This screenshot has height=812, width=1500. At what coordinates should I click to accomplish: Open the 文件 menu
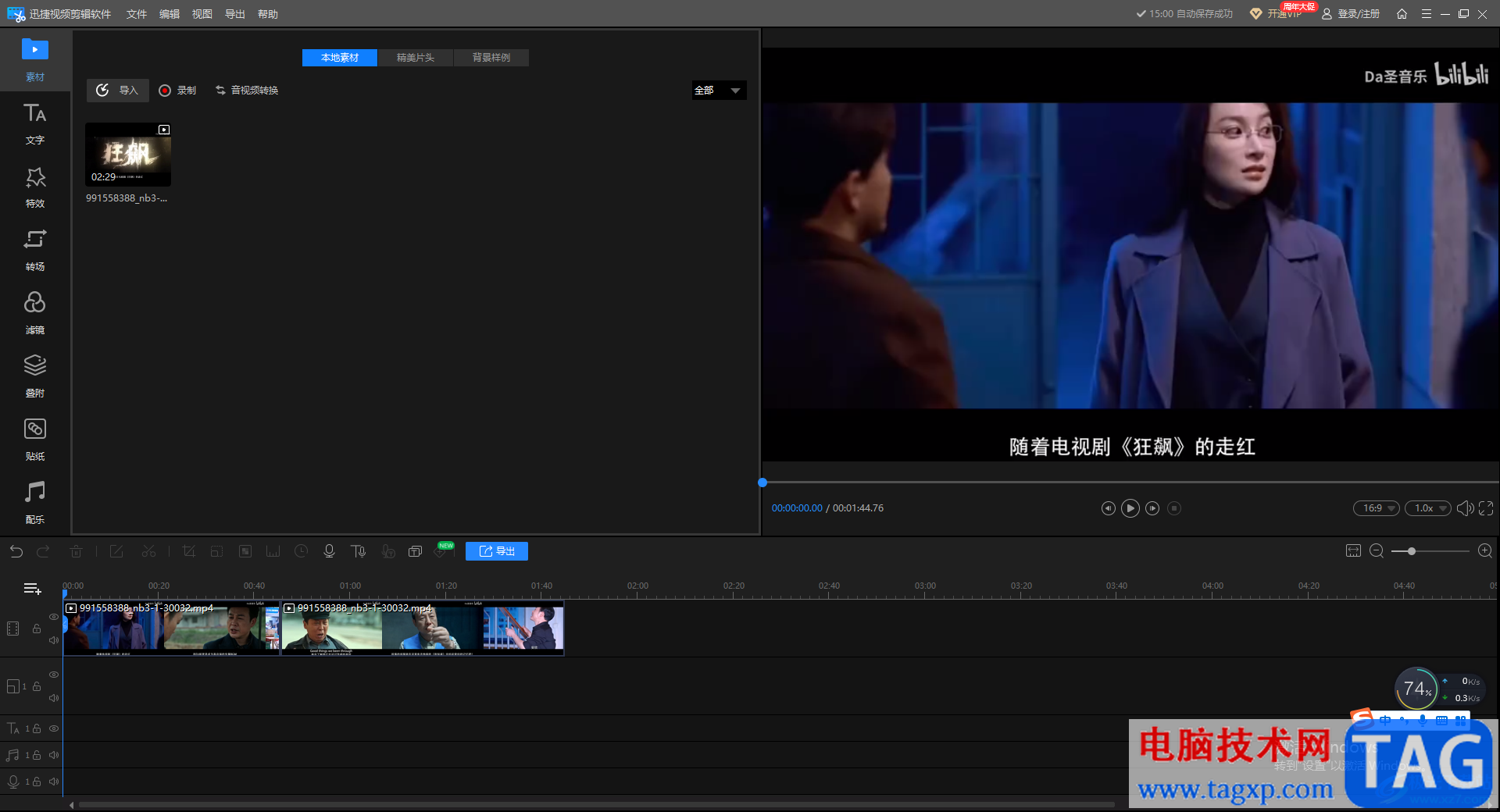137,14
